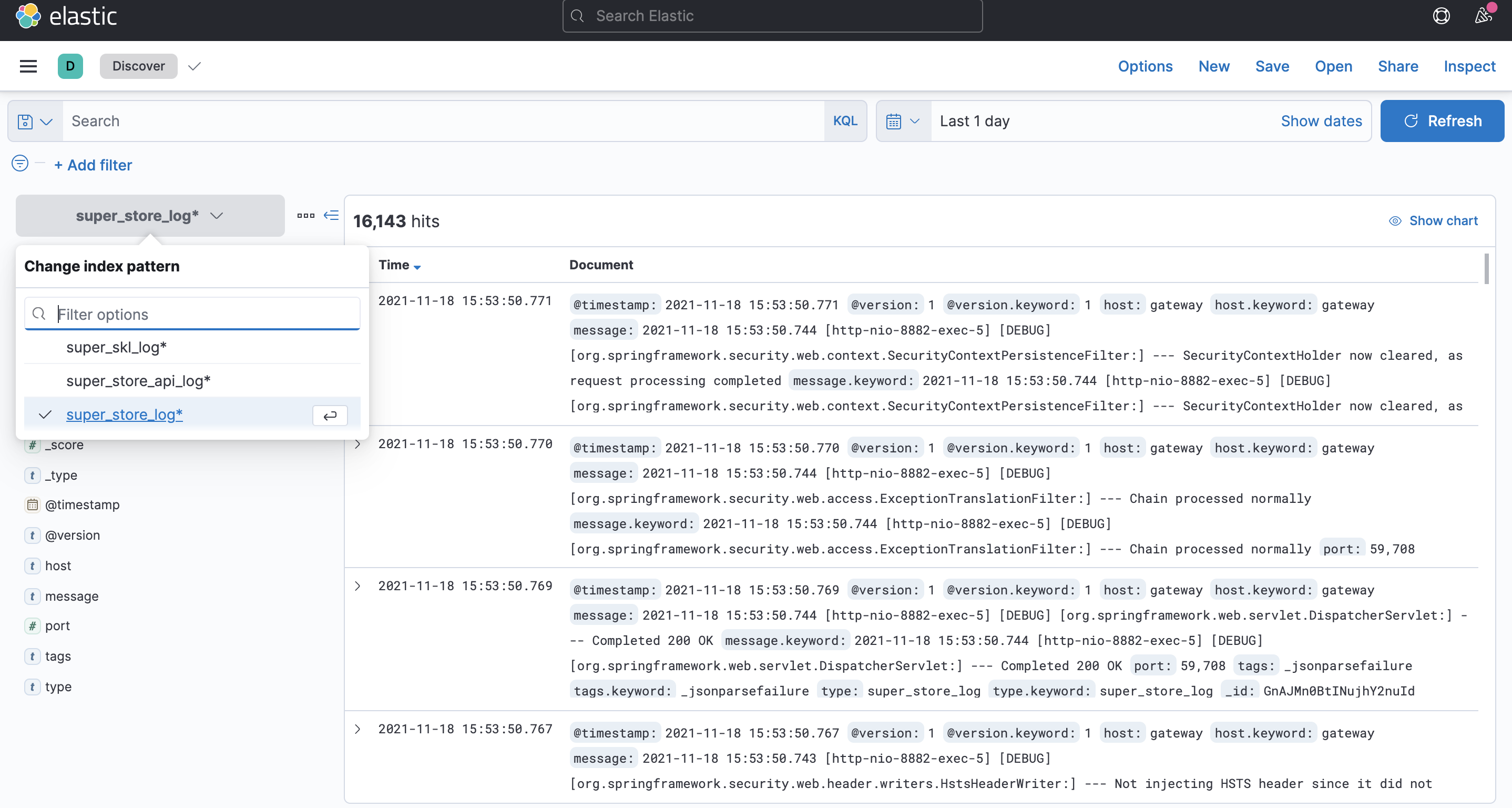Sort by the Time column header
This screenshot has width=1512, height=808.
point(399,265)
